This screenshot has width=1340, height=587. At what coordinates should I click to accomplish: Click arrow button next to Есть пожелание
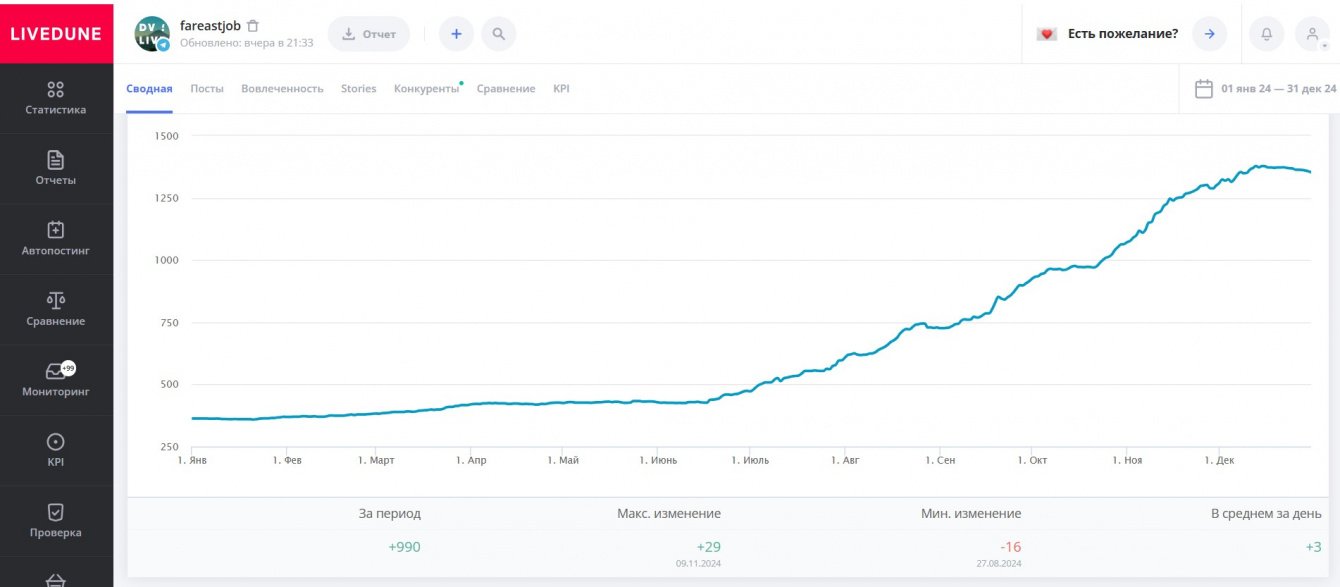point(1209,34)
